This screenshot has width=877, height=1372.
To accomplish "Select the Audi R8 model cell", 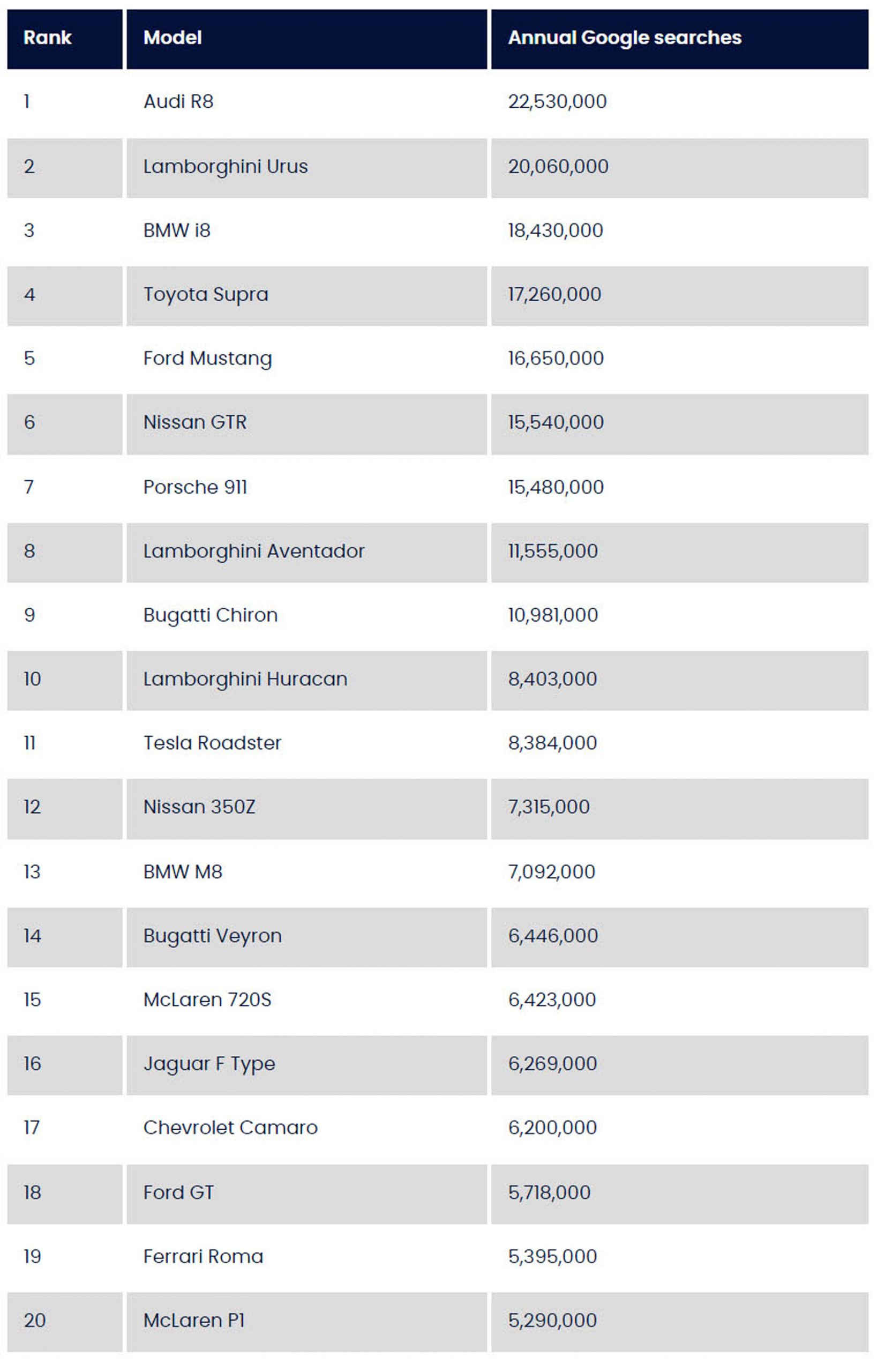I will (x=178, y=102).
